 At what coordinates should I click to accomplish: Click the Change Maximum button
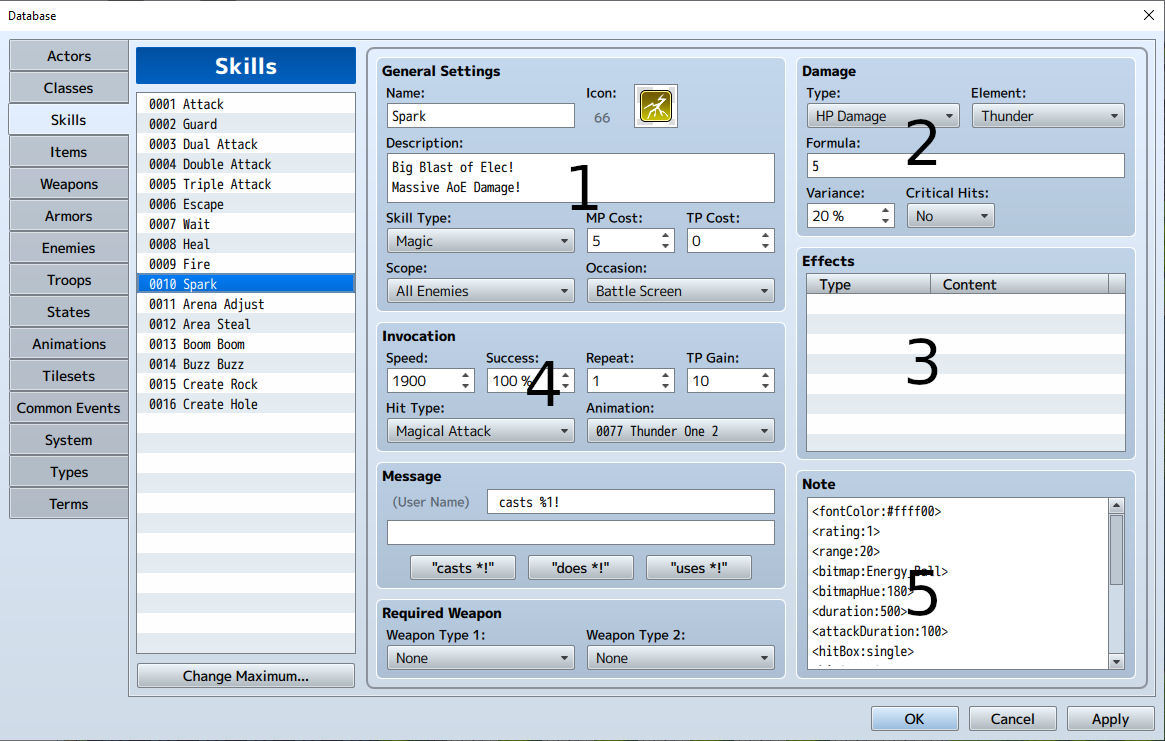tap(245, 675)
